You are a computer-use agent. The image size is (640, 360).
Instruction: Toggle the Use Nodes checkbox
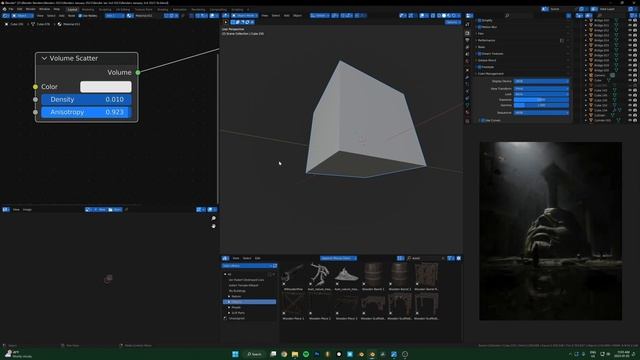tap(80, 16)
